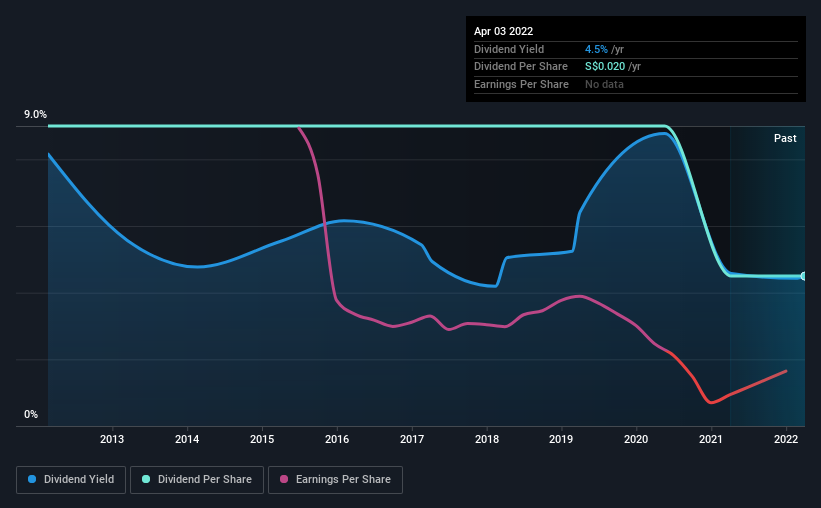The height and width of the screenshot is (508, 821).
Task: Click the 9.0% y-axis label
Action: click(35, 114)
